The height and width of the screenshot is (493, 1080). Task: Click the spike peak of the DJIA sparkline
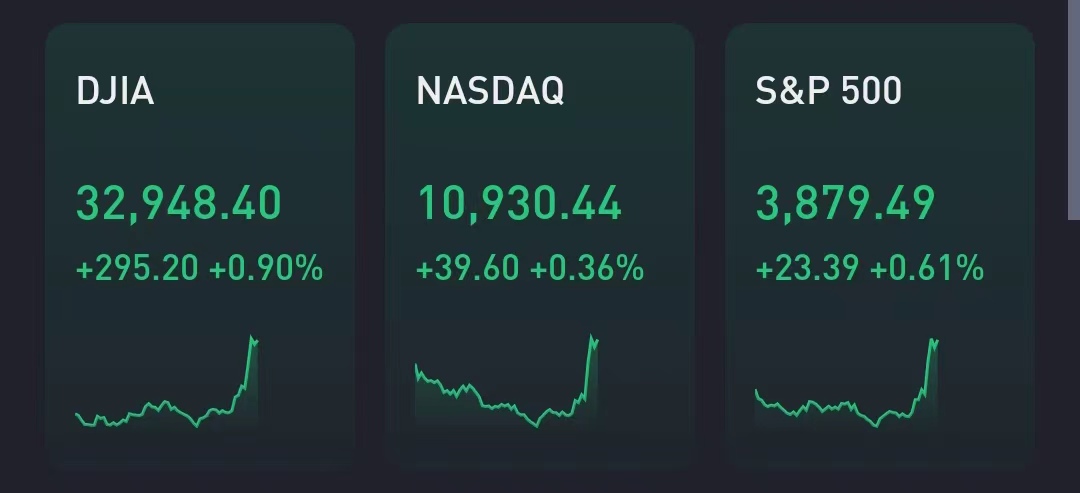click(251, 338)
